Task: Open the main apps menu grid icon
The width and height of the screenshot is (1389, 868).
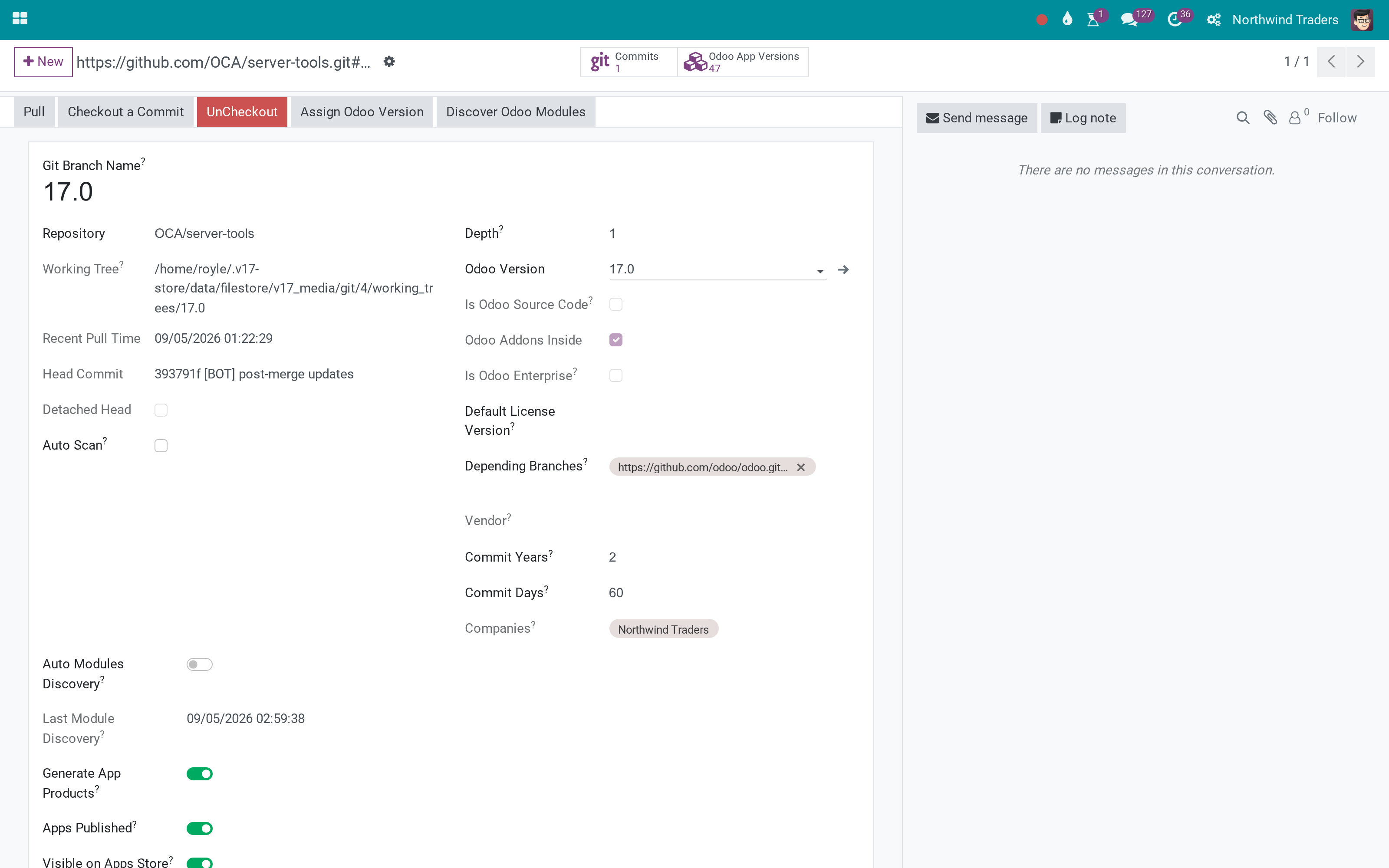Action: 20,19
